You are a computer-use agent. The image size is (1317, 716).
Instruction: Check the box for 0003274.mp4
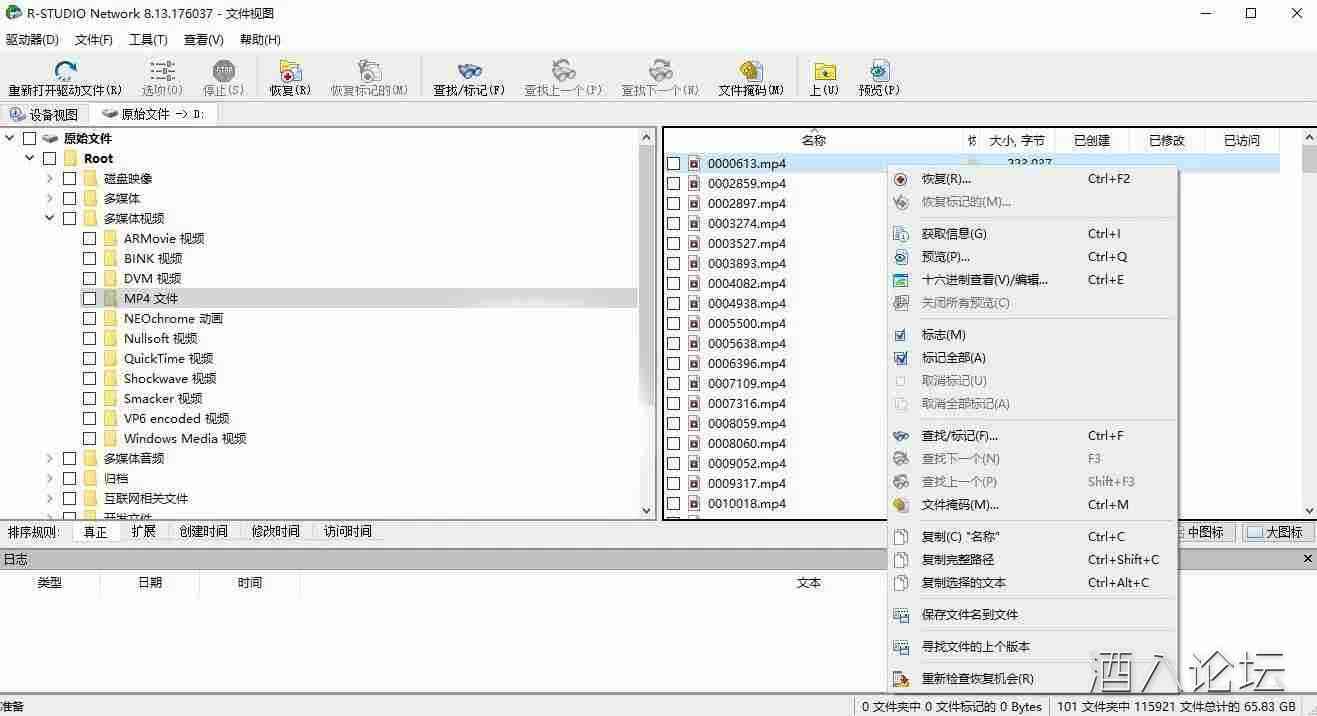pyautogui.click(x=673, y=223)
